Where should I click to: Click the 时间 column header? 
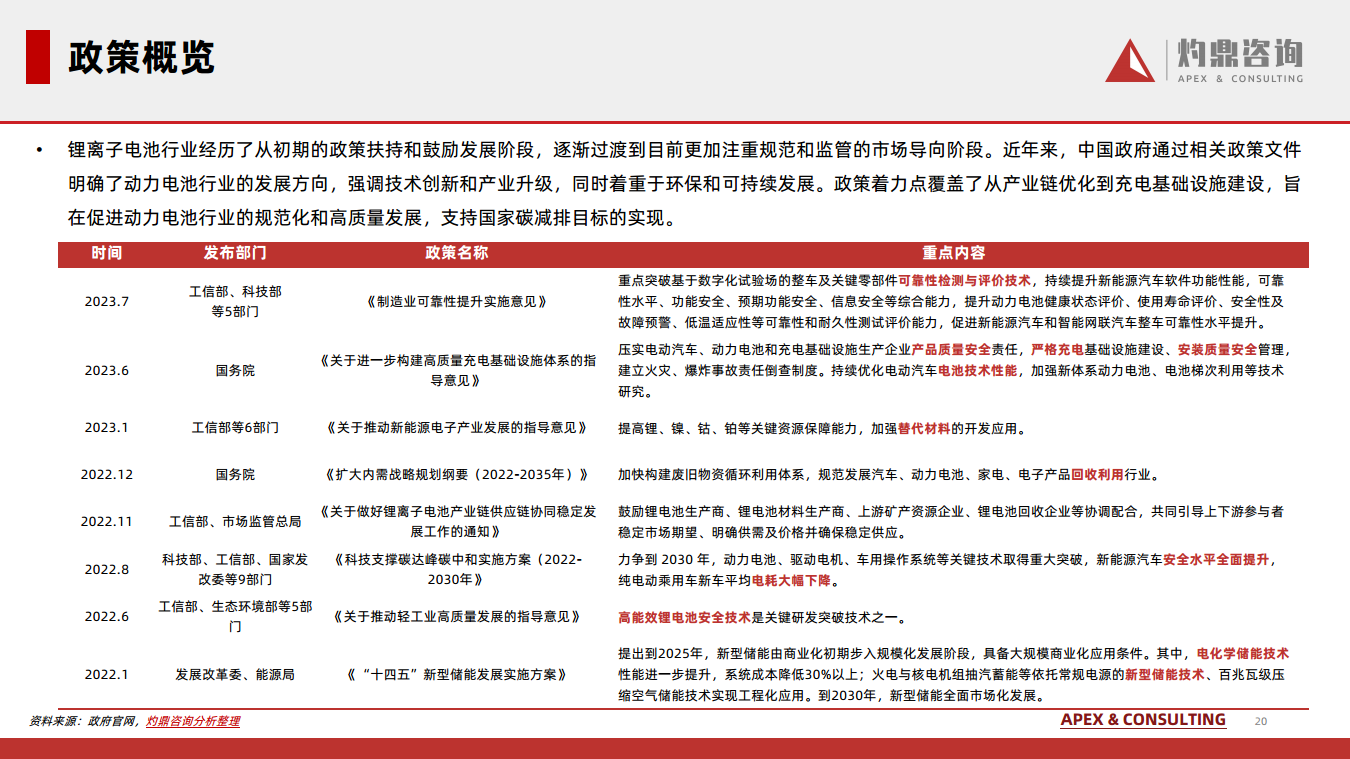[x=107, y=253]
